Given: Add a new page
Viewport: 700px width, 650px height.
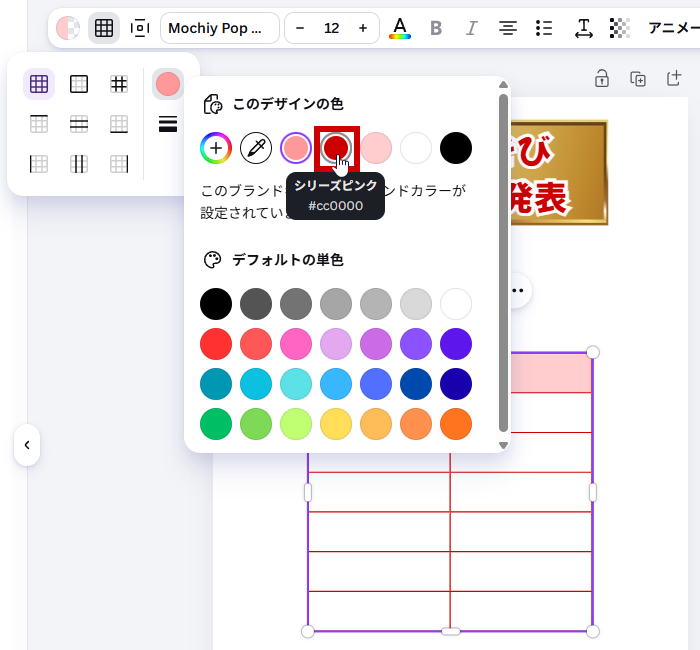Looking at the screenshot, I should coord(674,79).
